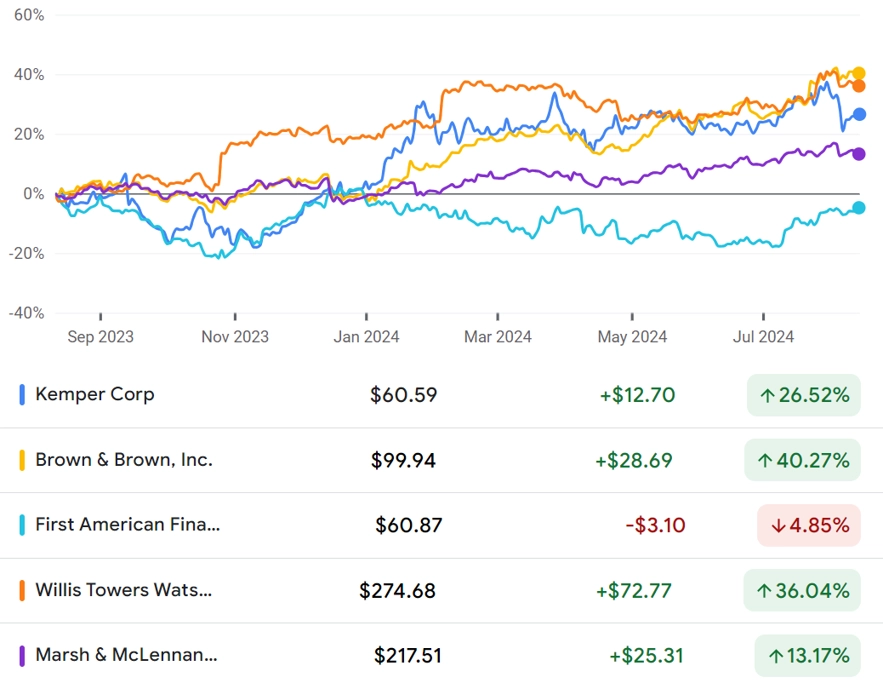883x683 pixels.
Task: Click the $274.68 price value
Action: [x=398, y=591]
